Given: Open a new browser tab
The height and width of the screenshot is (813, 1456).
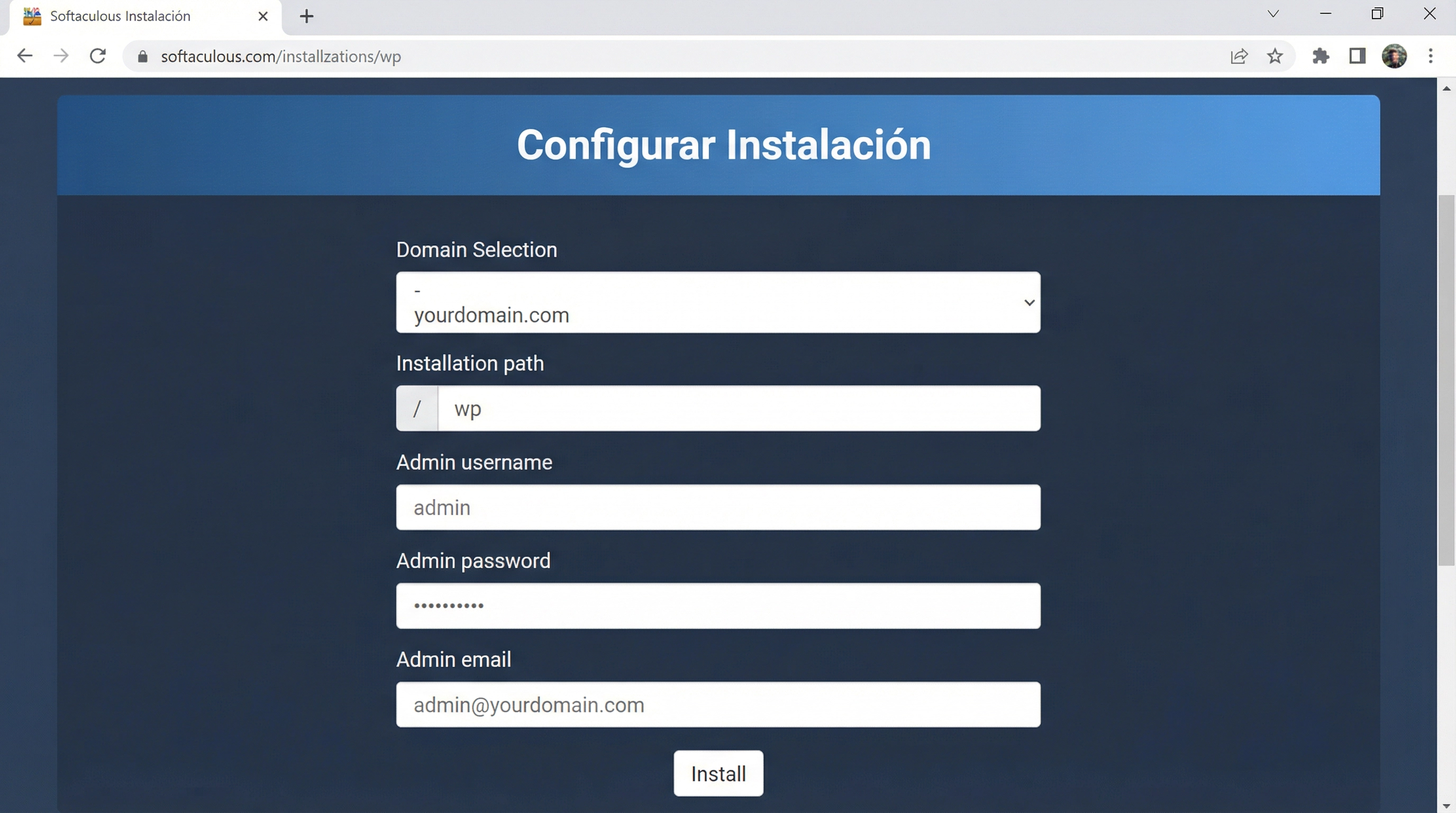Looking at the screenshot, I should tap(306, 16).
